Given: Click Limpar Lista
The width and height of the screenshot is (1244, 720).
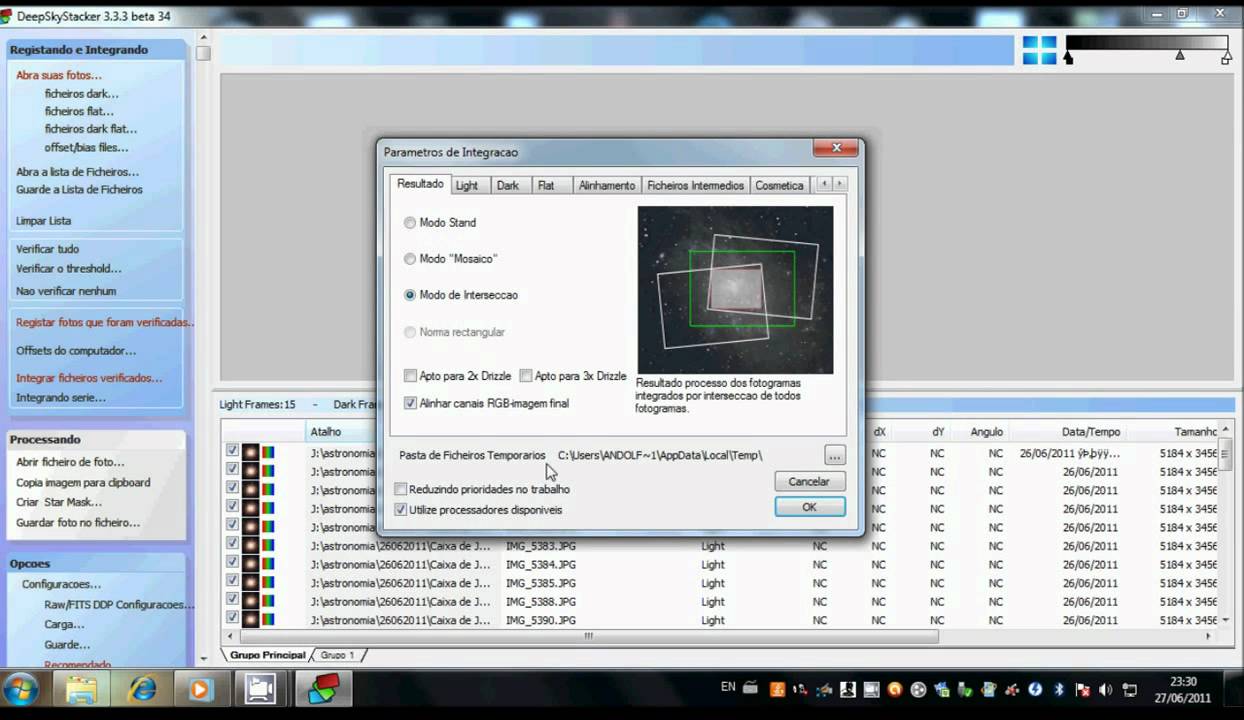Looking at the screenshot, I should coord(43,220).
